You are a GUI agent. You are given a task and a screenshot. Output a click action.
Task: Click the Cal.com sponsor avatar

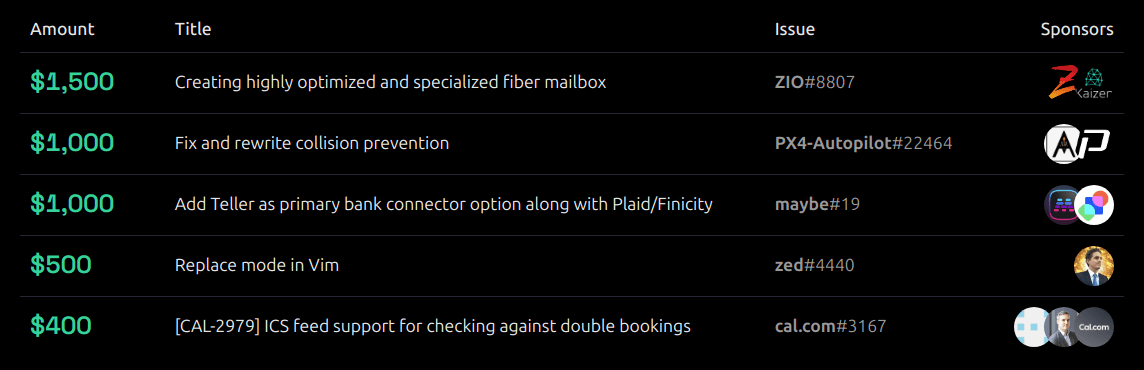pos(1094,327)
